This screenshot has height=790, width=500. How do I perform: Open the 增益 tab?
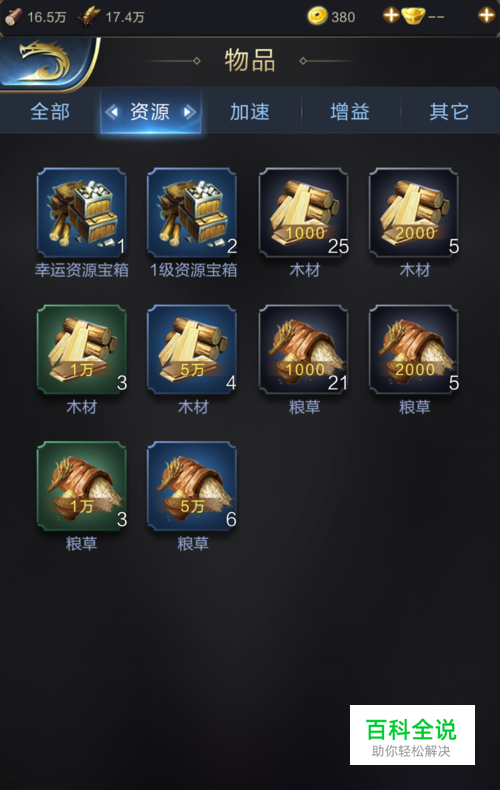[350, 111]
